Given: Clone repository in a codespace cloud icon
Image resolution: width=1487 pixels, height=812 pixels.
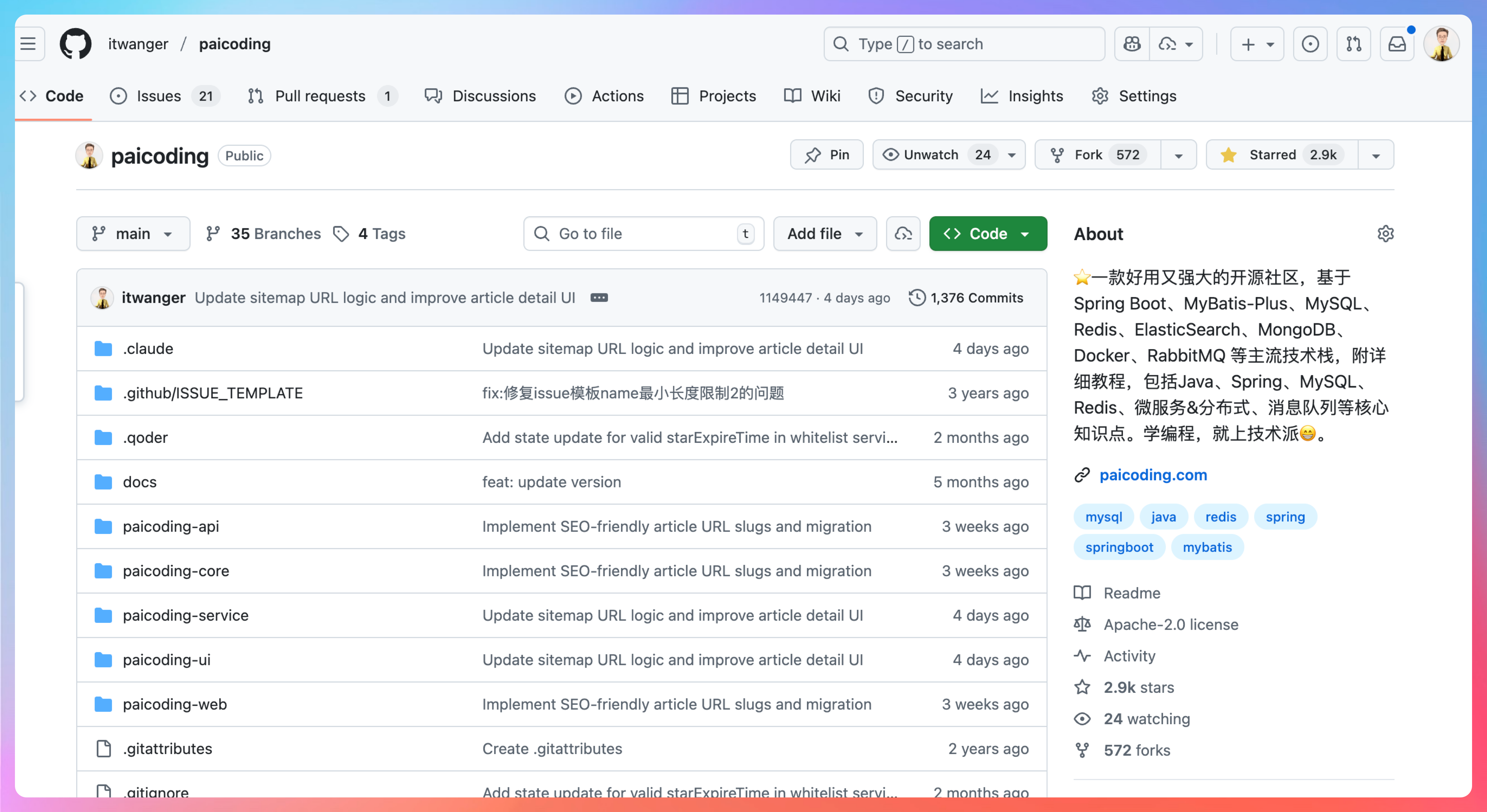Looking at the screenshot, I should [x=903, y=233].
